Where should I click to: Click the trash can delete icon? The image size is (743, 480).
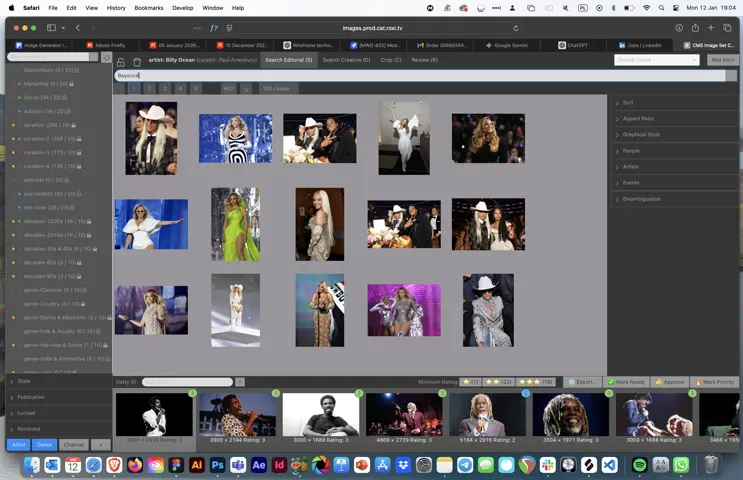[x=137, y=62]
